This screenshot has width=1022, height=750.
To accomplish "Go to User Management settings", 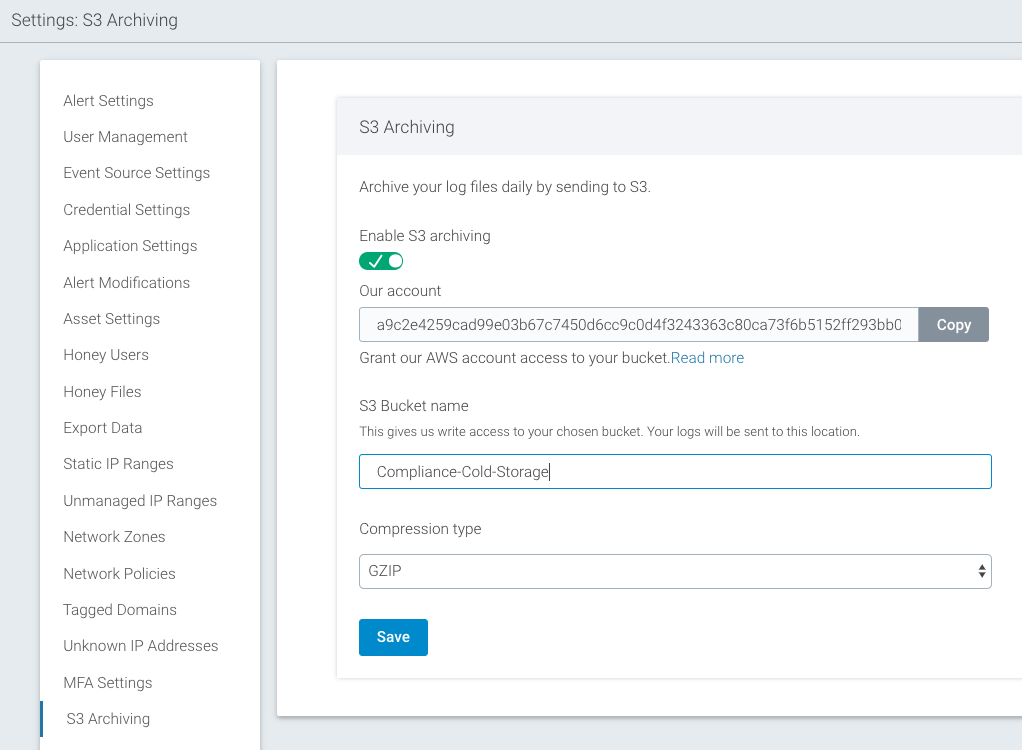I will (x=125, y=137).
